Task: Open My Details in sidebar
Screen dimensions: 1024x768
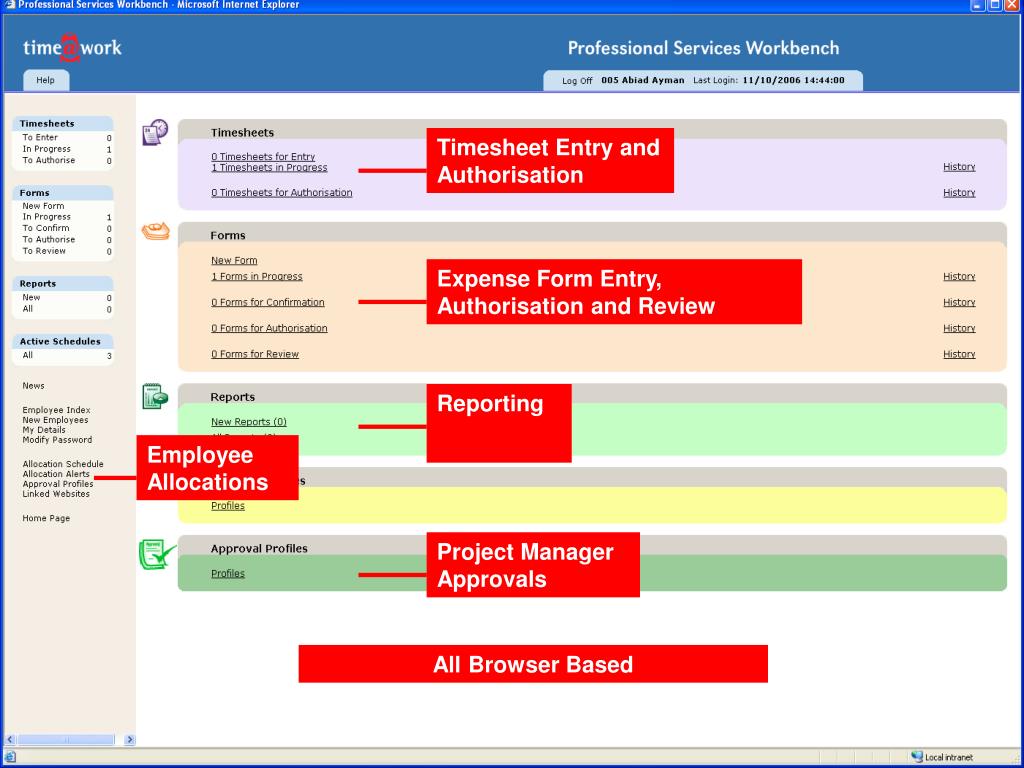Action: coord(44,430)
